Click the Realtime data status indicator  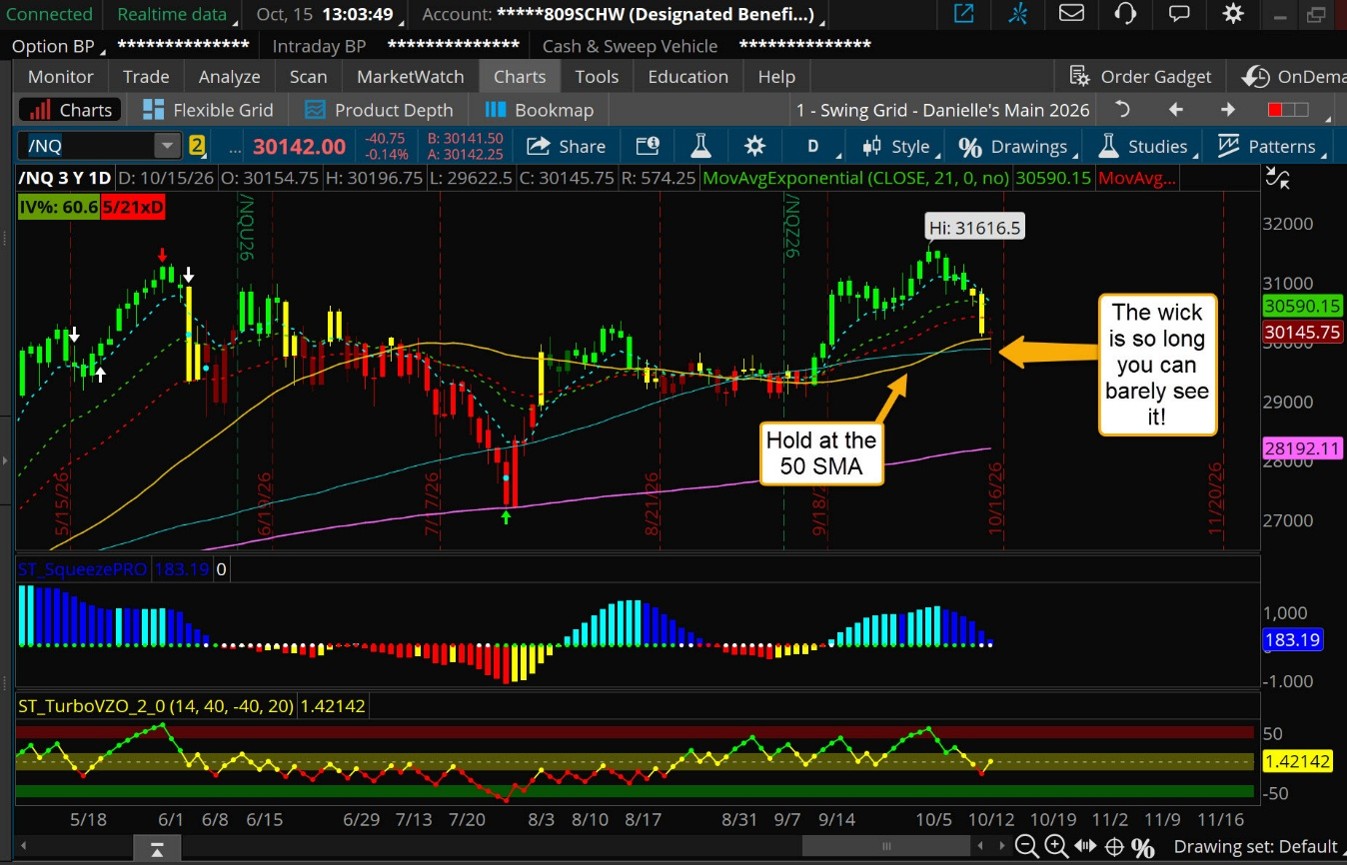point(172,14)
